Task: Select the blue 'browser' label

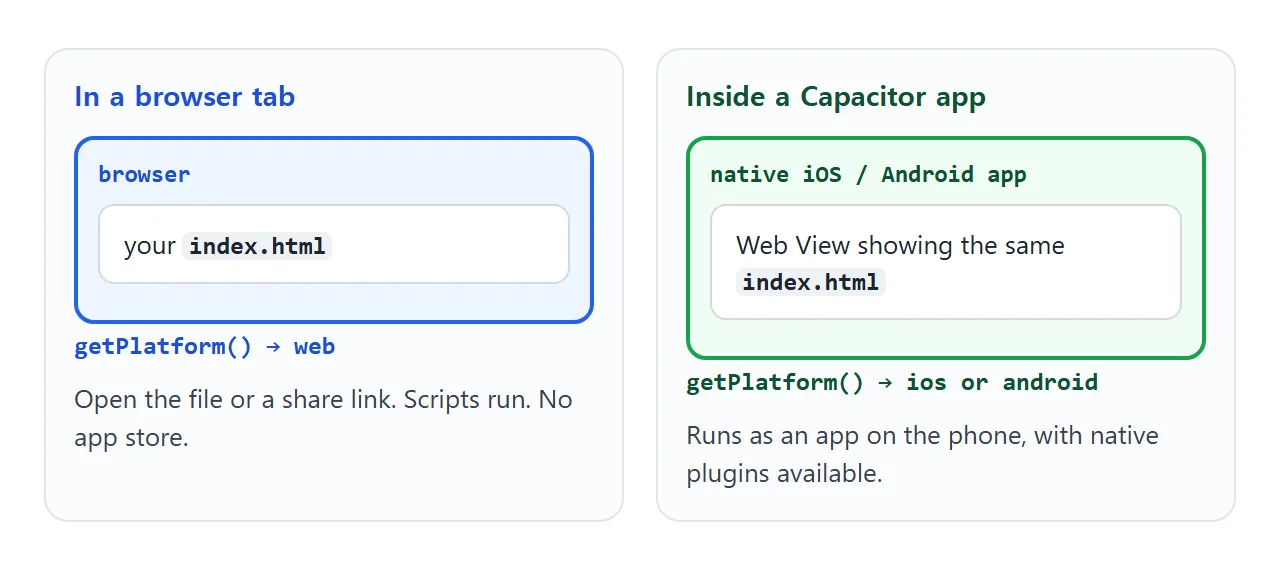Action: pos(144,174)
